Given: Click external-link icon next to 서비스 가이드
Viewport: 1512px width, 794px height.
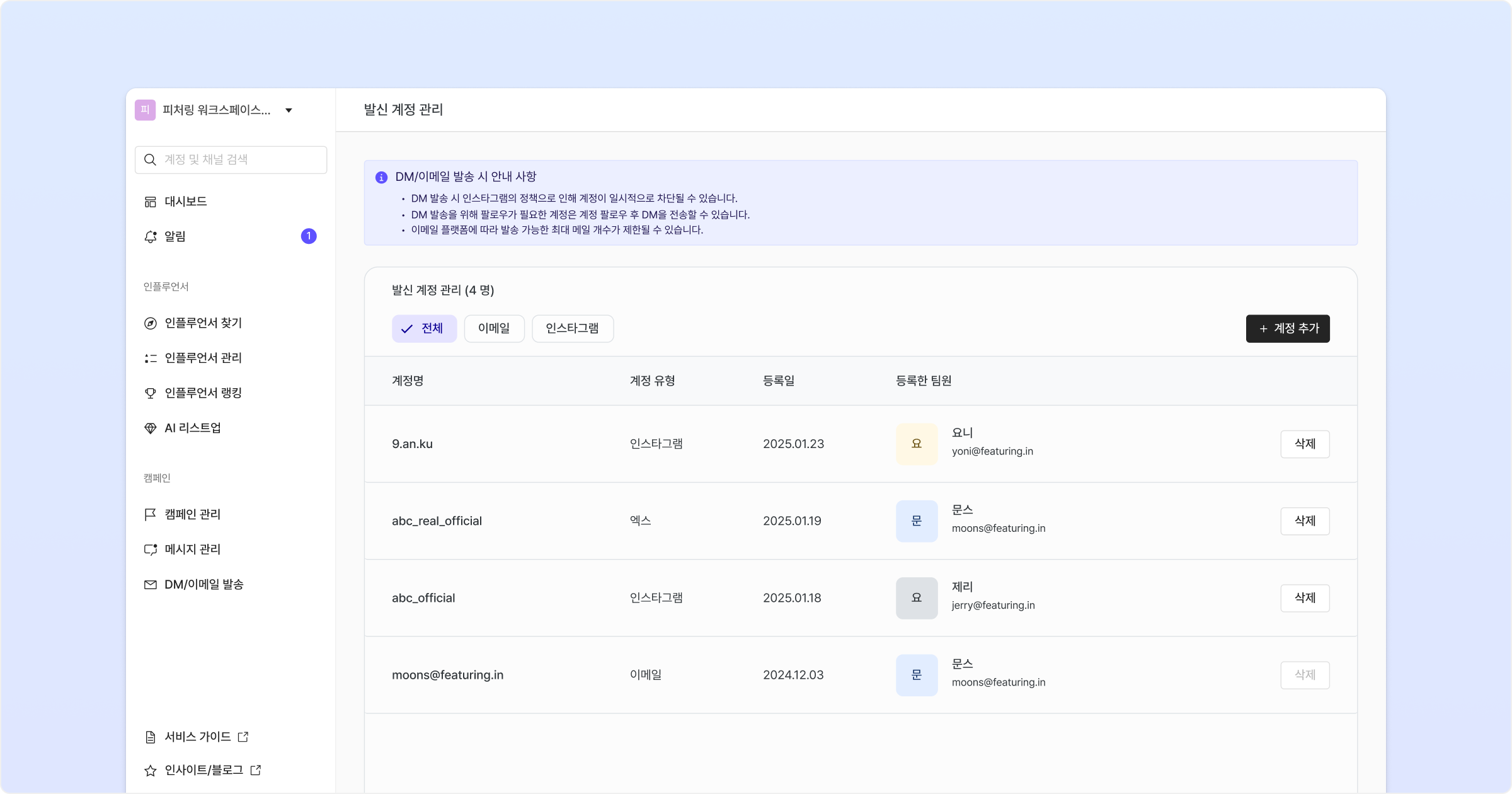Looking at the screenshot, I should (243, 737).
